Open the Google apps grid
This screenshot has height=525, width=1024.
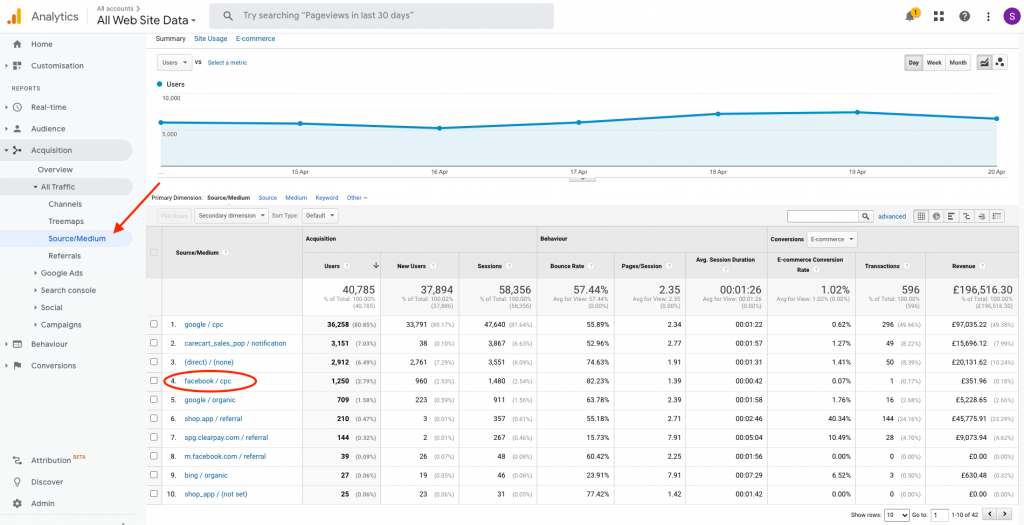click(x=939, y=16)
